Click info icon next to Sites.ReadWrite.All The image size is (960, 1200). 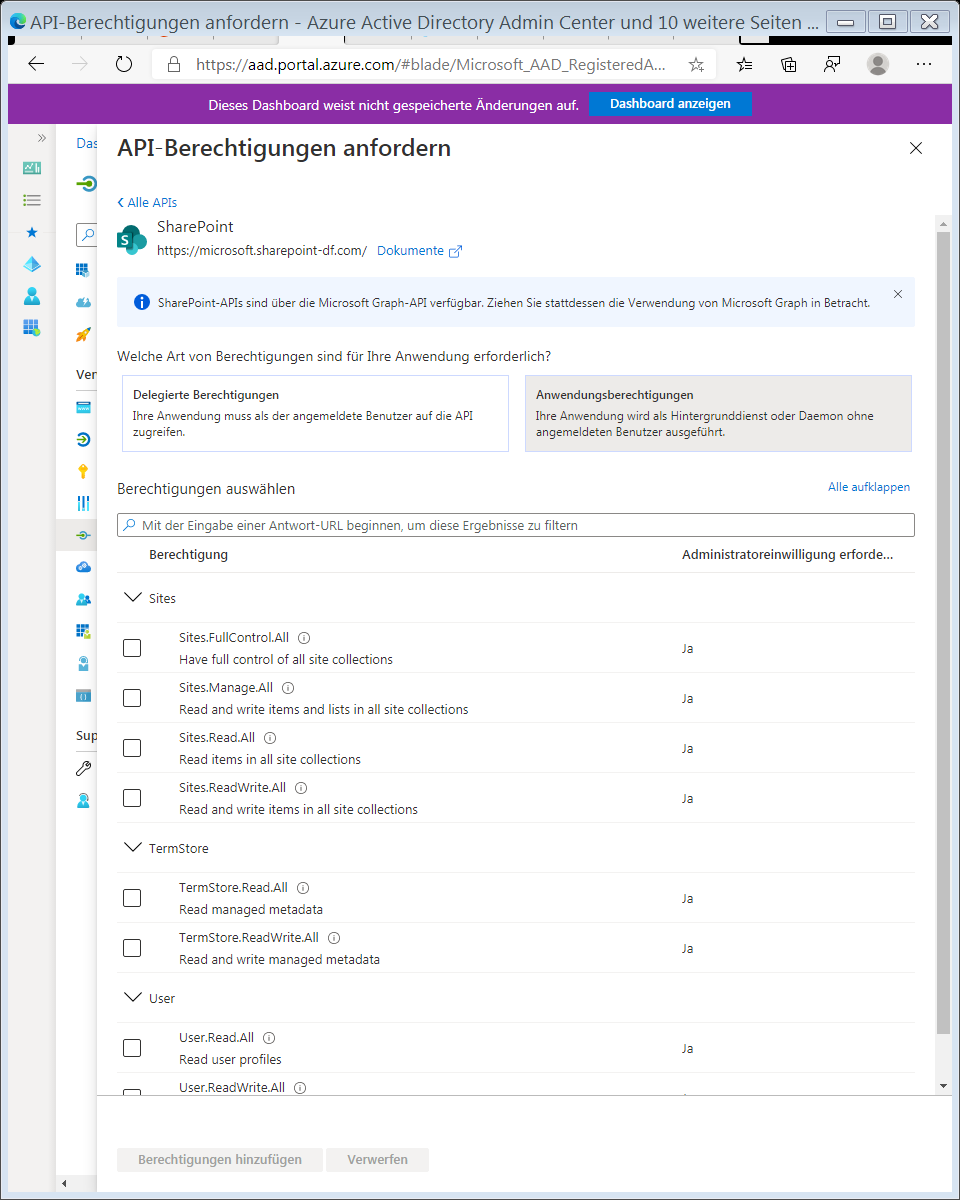point(301,787)
